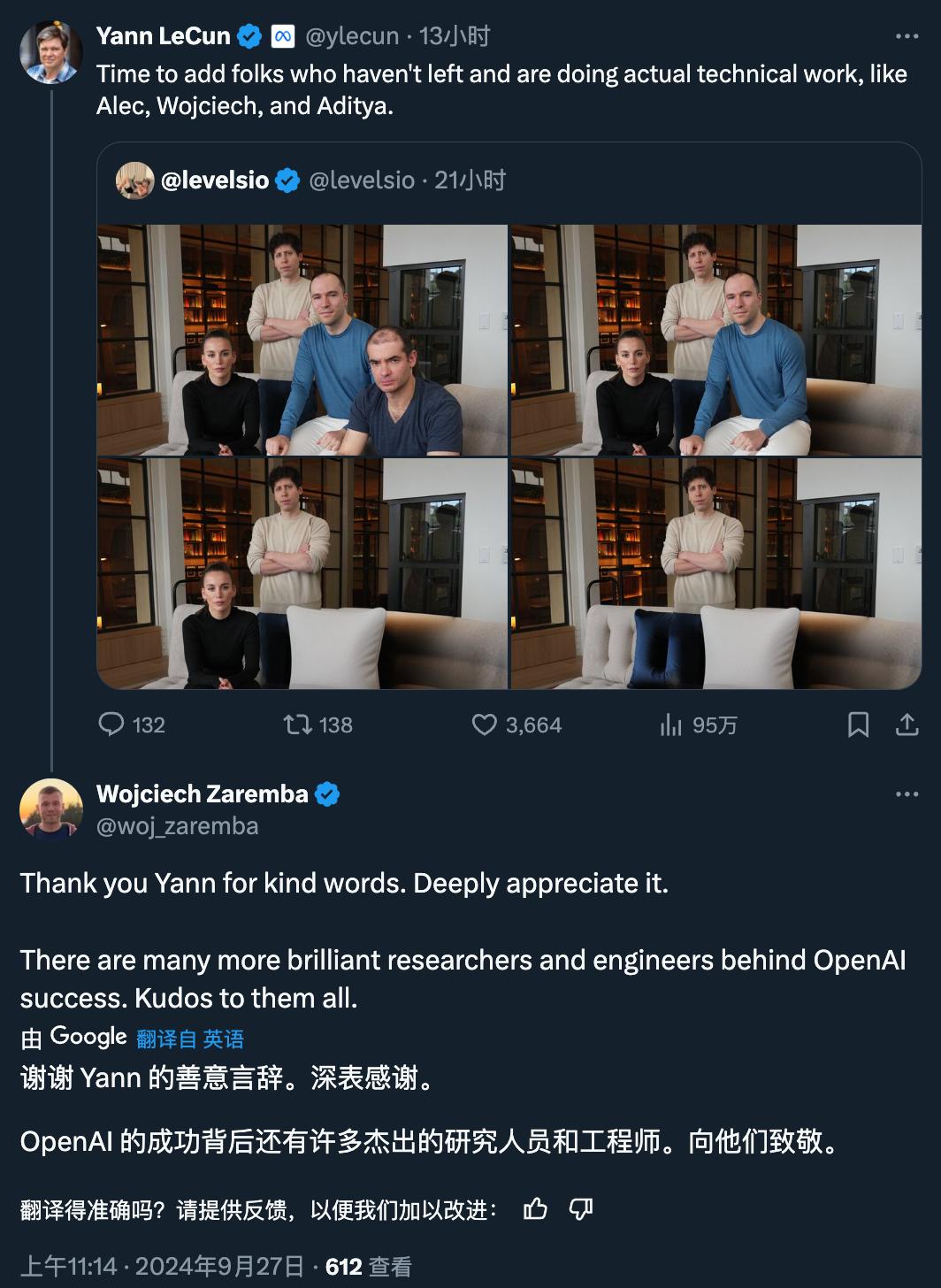
Task: Open the quoted @levelsio tweet header
Action: point(310,180)
